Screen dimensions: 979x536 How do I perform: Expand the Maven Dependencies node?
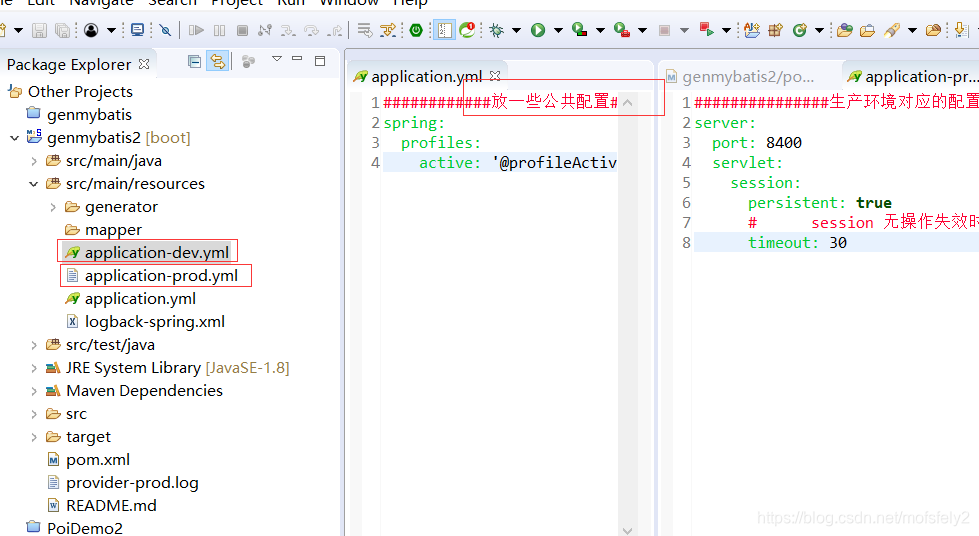pos(34,391)
